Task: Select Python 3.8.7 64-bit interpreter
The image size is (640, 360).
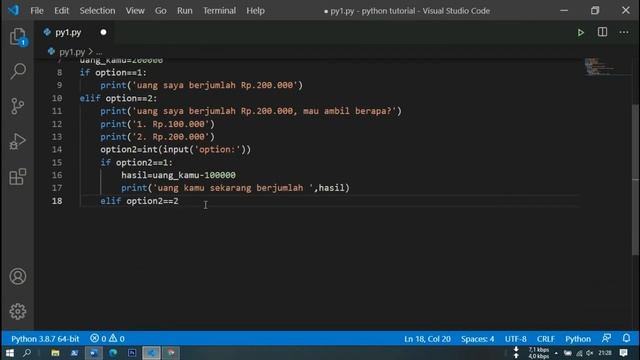Action: 45,338
